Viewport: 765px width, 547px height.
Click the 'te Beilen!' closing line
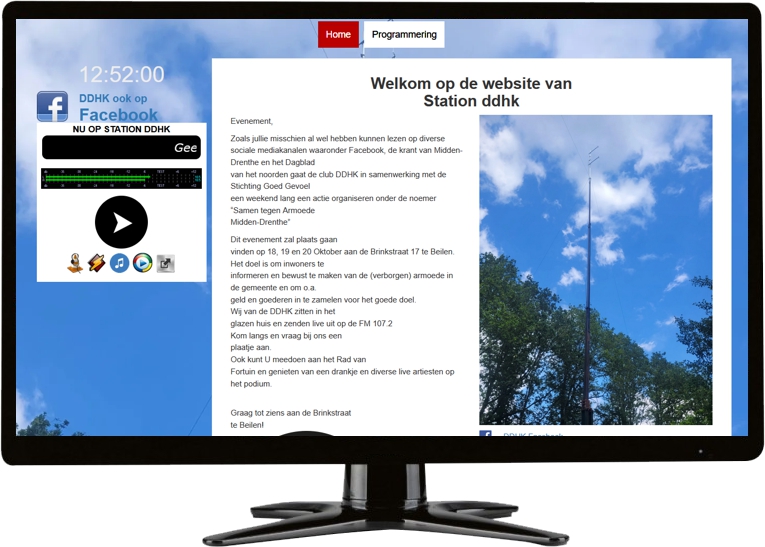point(247,425)
